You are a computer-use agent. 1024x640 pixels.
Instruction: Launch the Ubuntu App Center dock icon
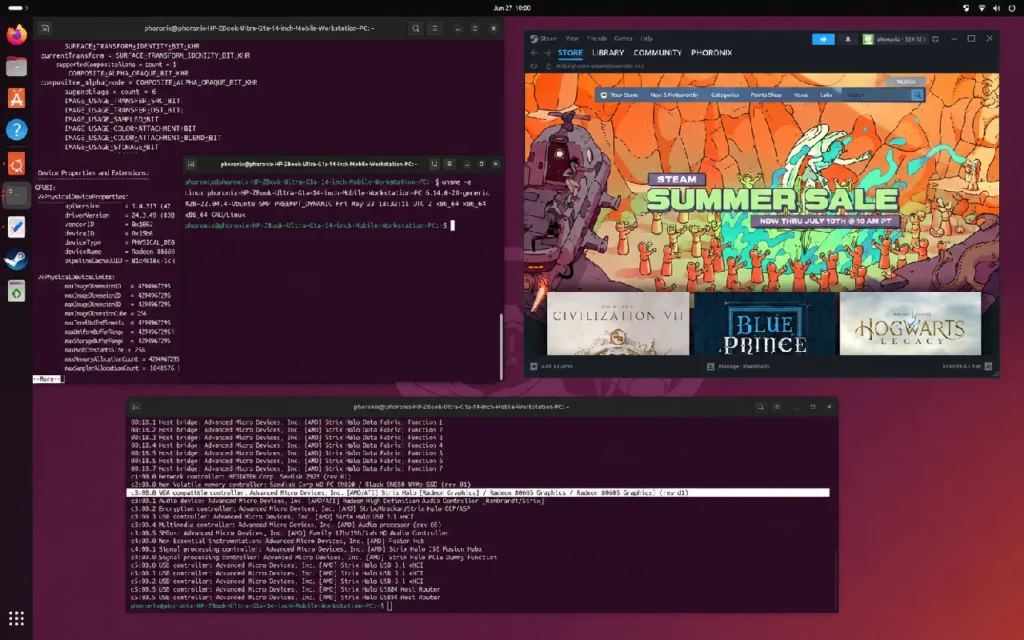[16, 98]
